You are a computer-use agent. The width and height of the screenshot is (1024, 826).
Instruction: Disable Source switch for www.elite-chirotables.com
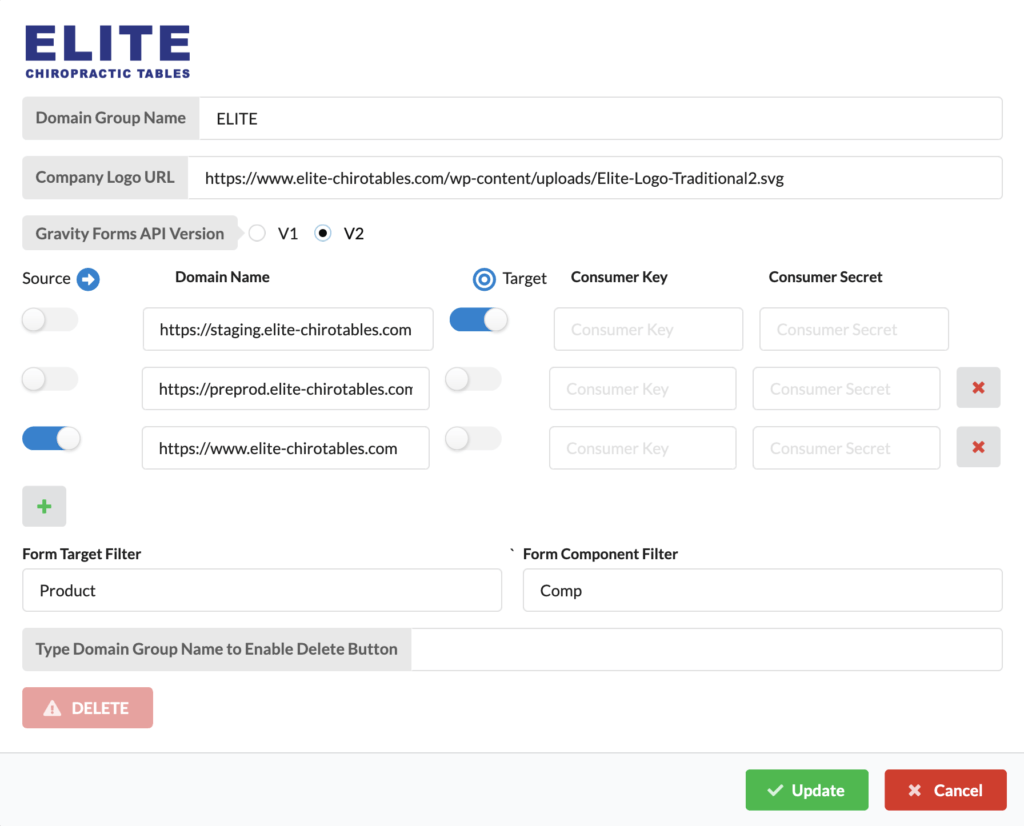tap(51, 439)
